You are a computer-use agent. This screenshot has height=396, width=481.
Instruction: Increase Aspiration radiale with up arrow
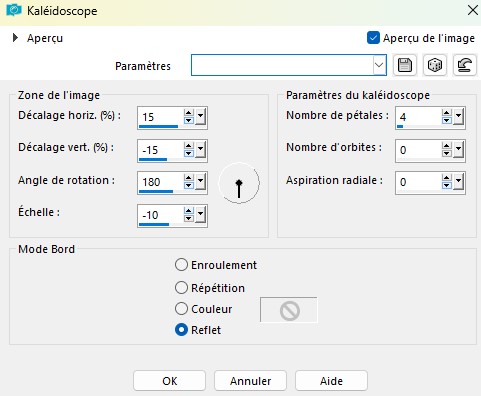pos(447,178)
